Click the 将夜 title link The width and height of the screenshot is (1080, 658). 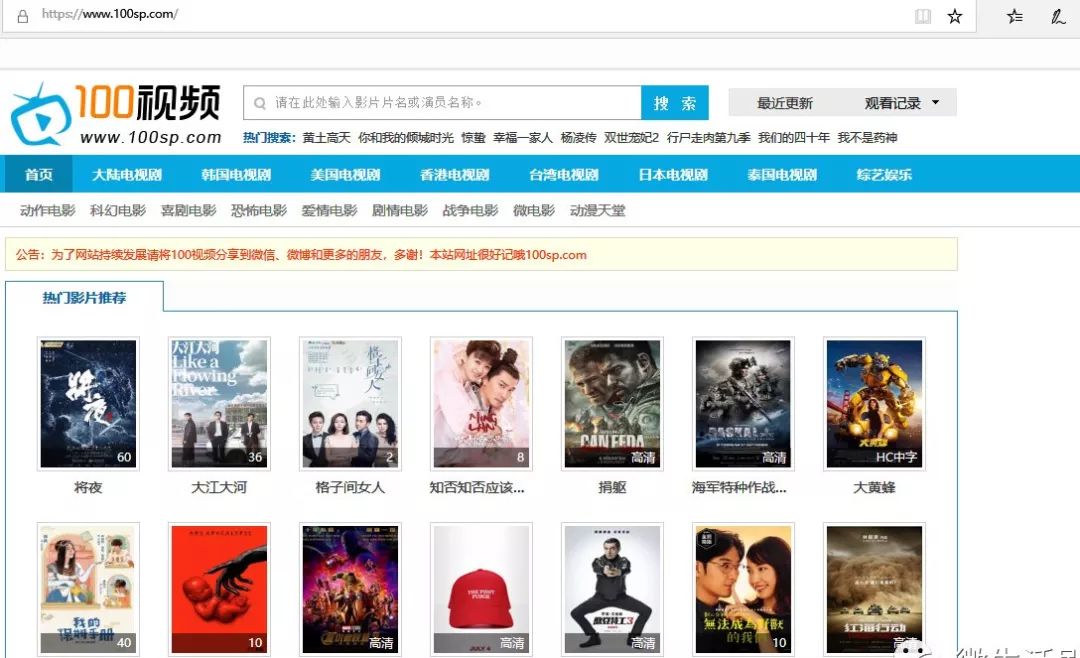pos(88,487)
